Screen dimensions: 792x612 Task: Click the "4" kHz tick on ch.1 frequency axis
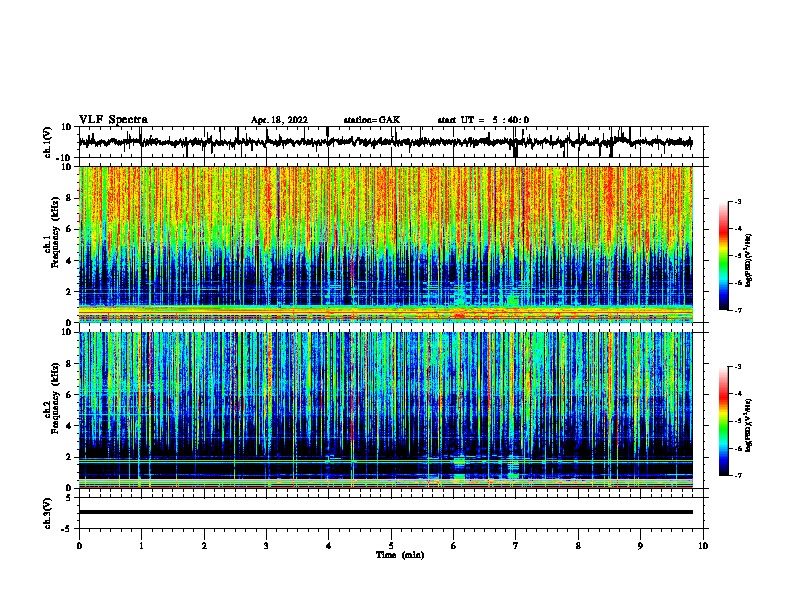pos(70,261)
